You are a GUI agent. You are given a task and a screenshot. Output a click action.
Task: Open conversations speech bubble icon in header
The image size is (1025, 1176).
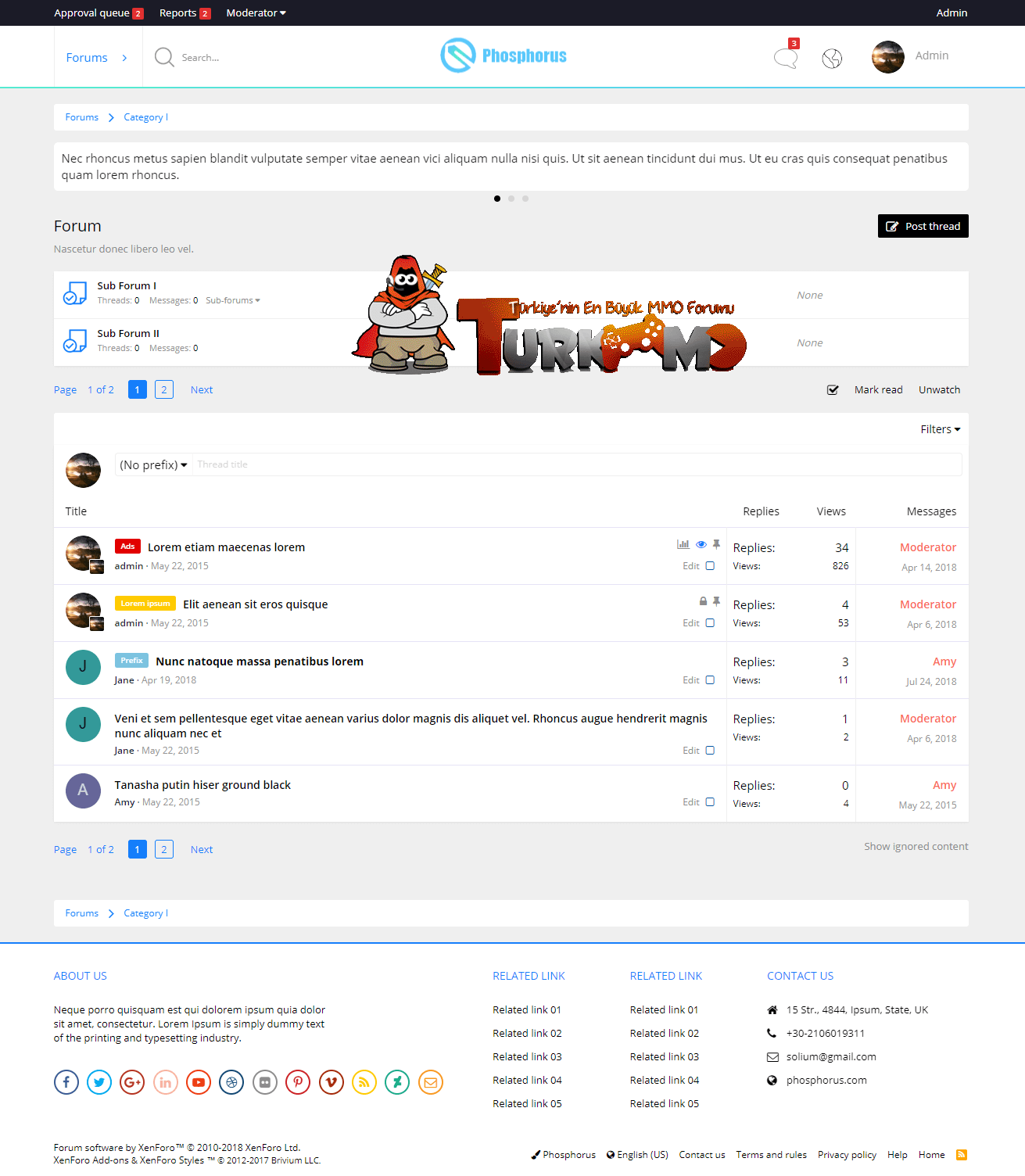pos(786,58)
